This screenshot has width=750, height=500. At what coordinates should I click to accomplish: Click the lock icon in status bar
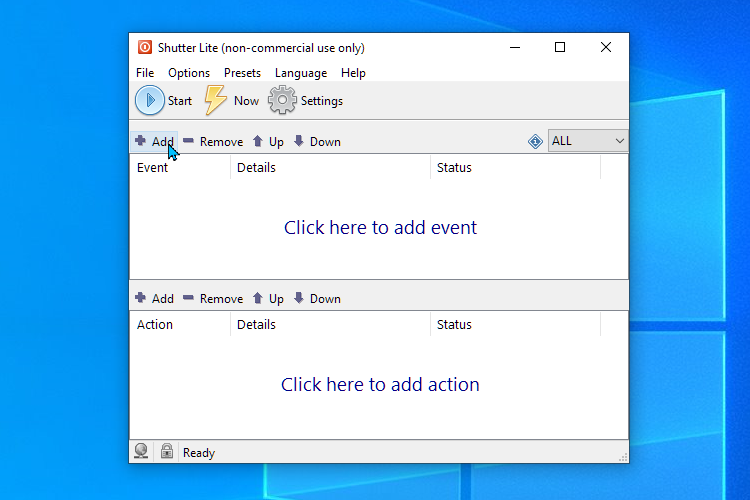point(167,452)
